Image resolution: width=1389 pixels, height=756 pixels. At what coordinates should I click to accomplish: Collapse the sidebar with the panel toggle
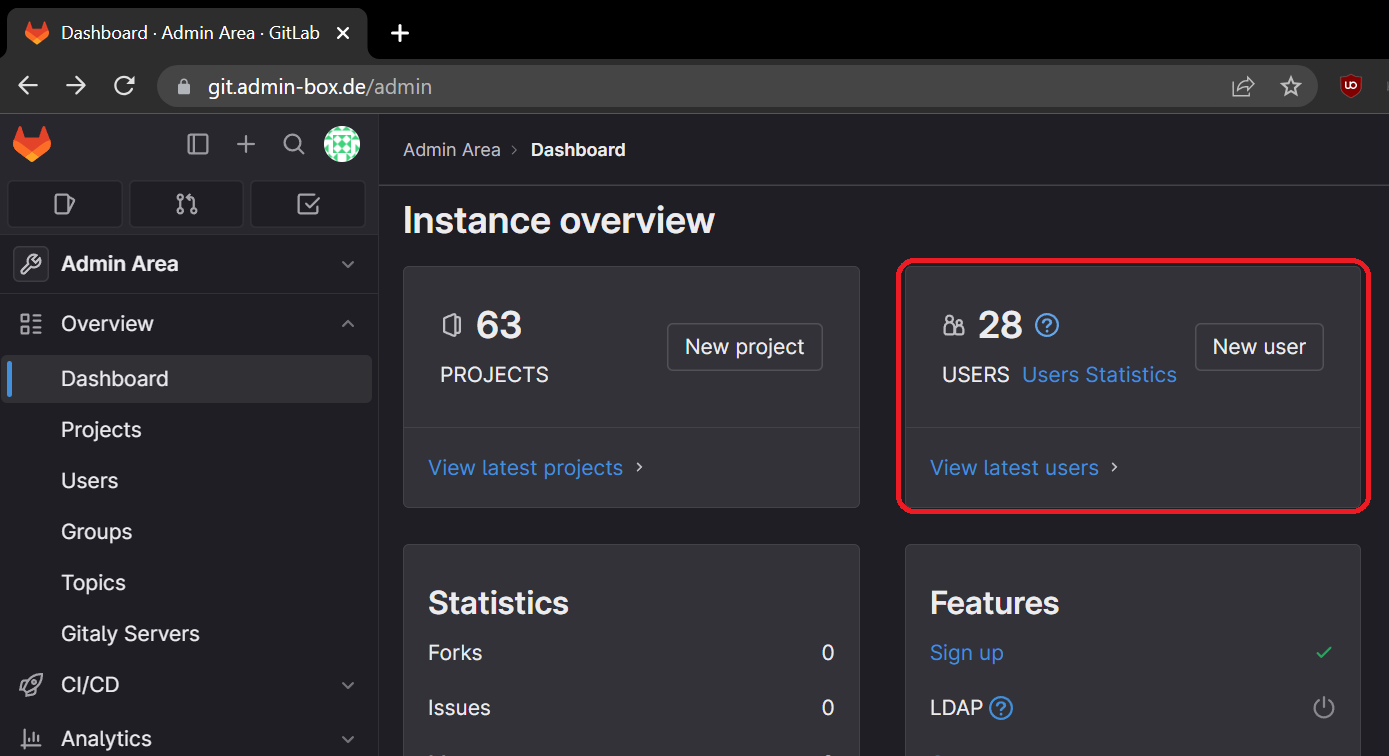[197, 144]
